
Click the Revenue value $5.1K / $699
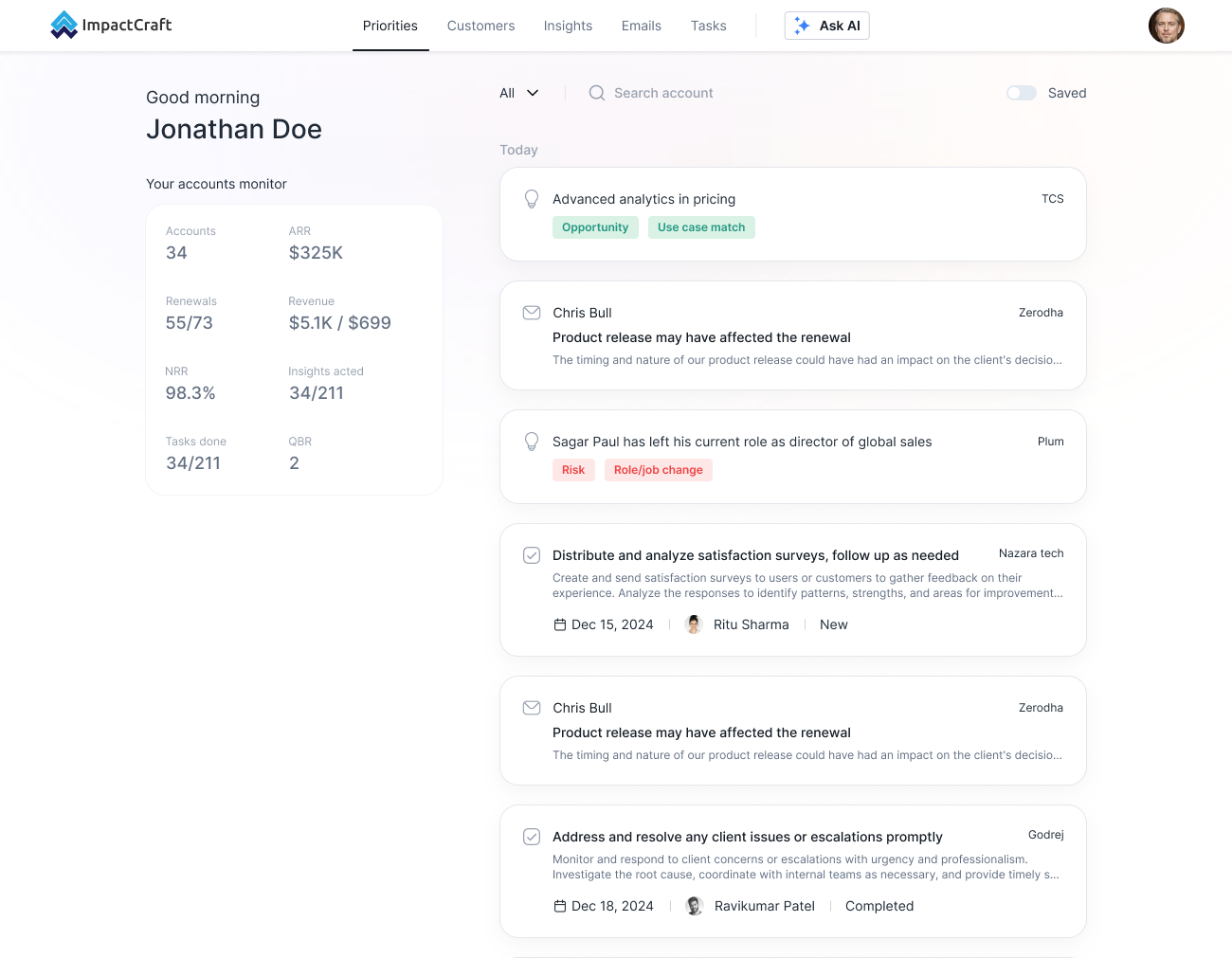(340, 323)
